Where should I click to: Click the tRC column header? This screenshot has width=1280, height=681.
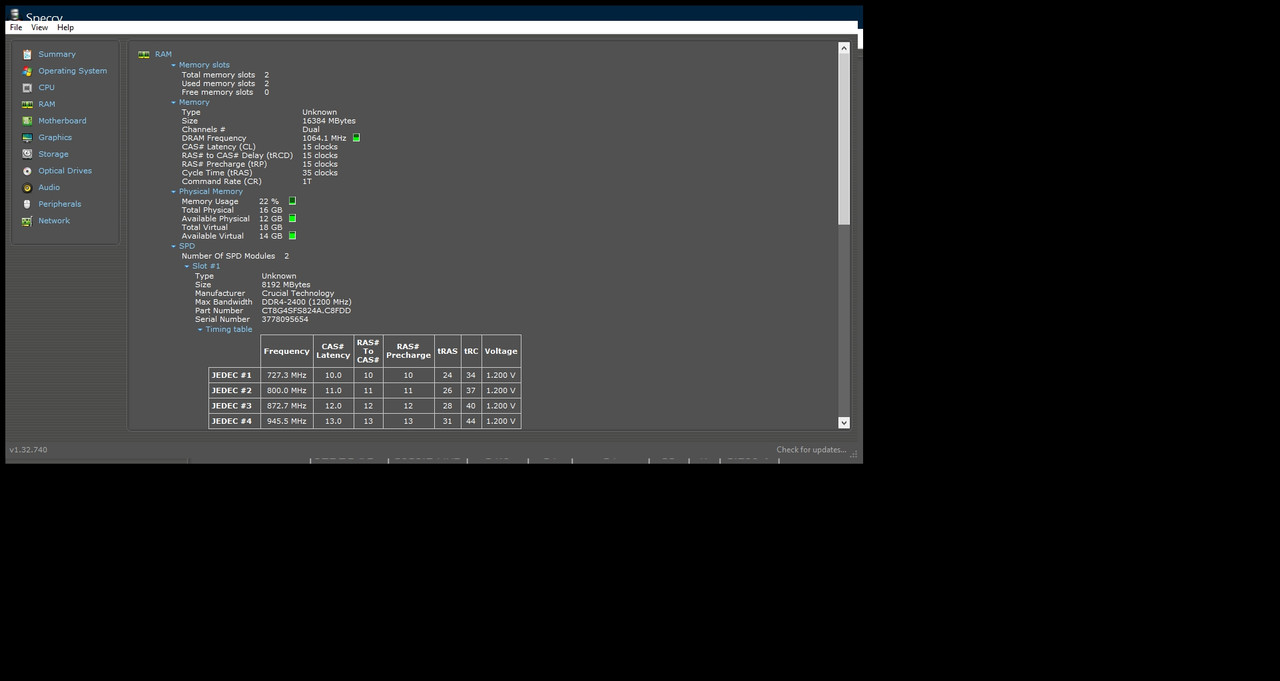471,351
